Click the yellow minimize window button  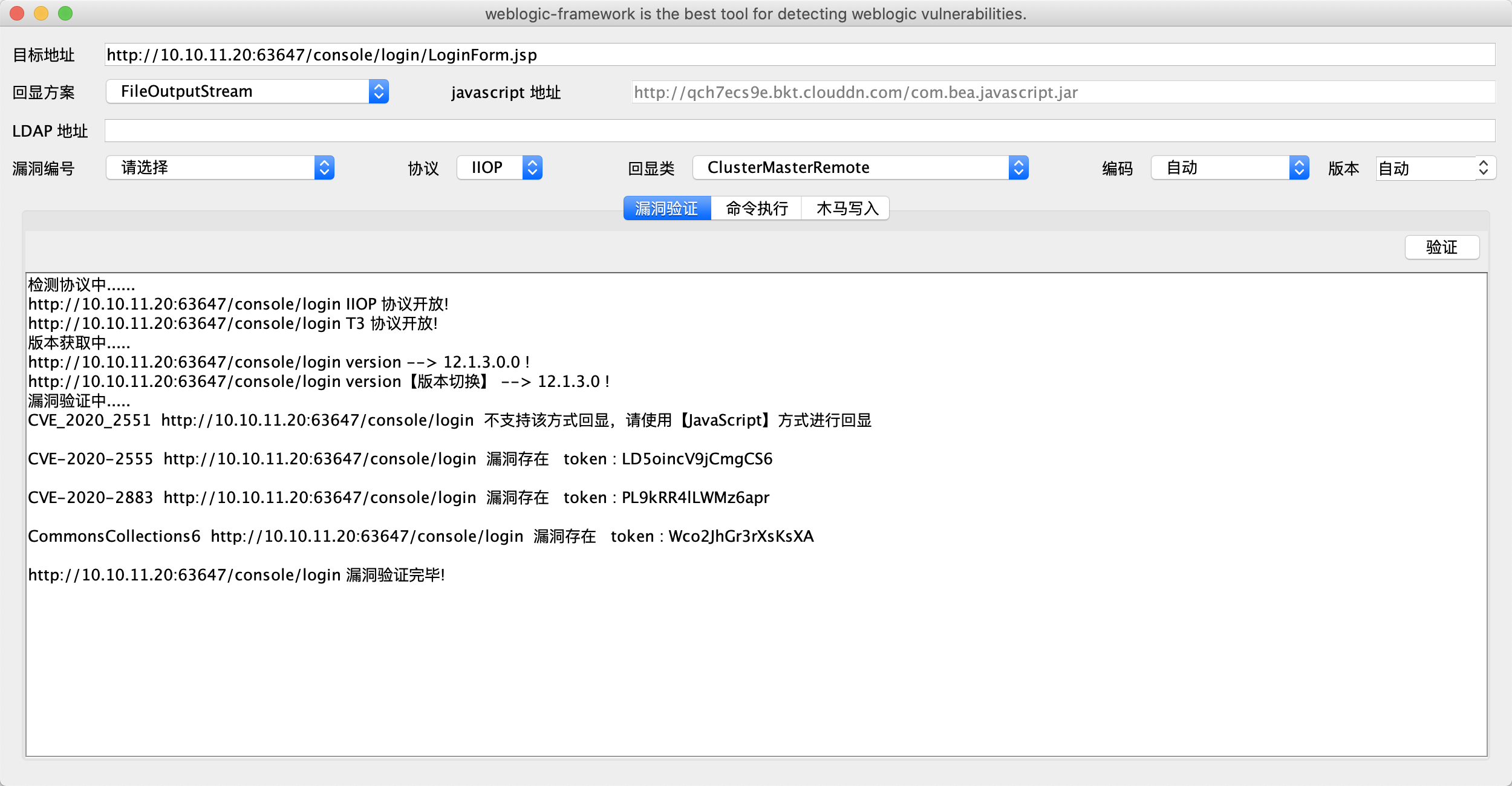coord(41,13)
